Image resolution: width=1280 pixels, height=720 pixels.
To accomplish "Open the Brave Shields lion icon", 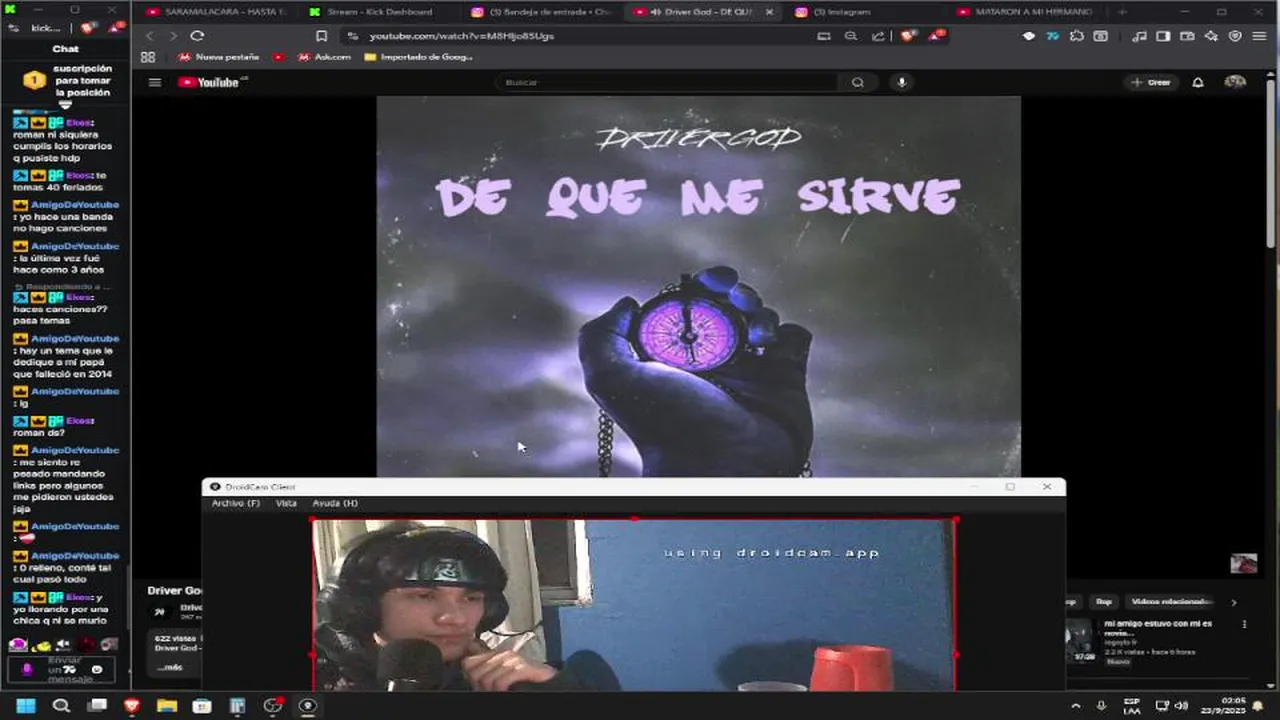I will [x=908, y=35].
